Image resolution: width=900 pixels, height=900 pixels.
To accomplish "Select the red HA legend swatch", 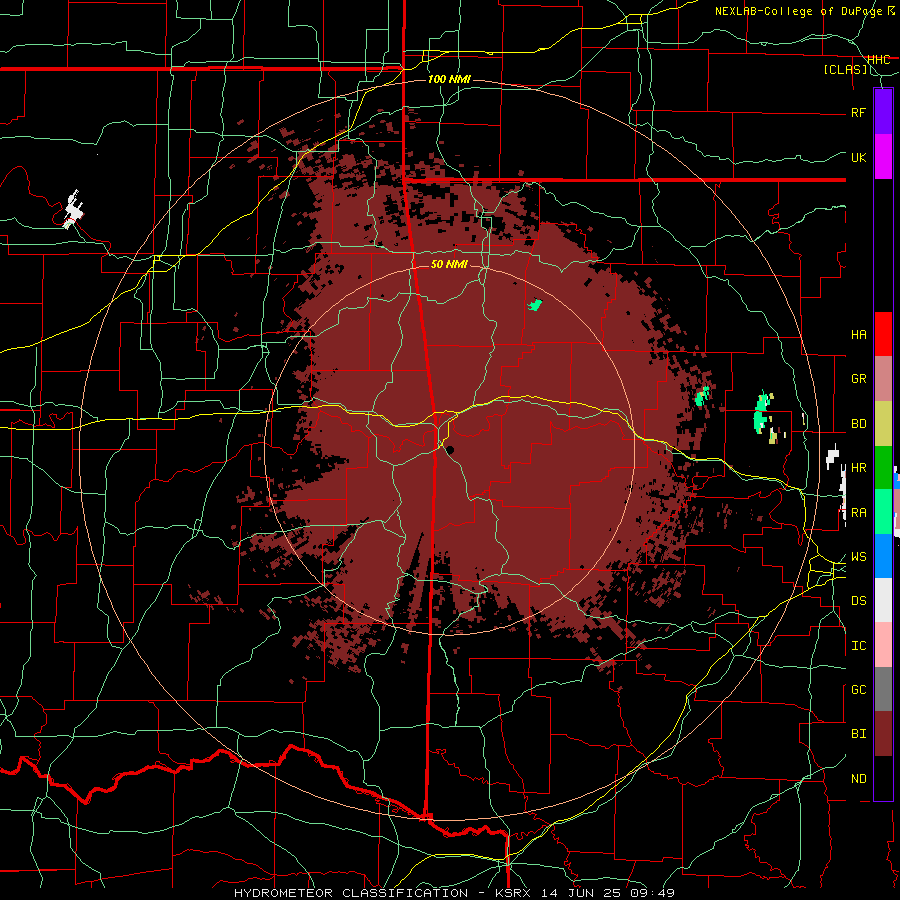I will pyautogui.click(x=883, y=334).
